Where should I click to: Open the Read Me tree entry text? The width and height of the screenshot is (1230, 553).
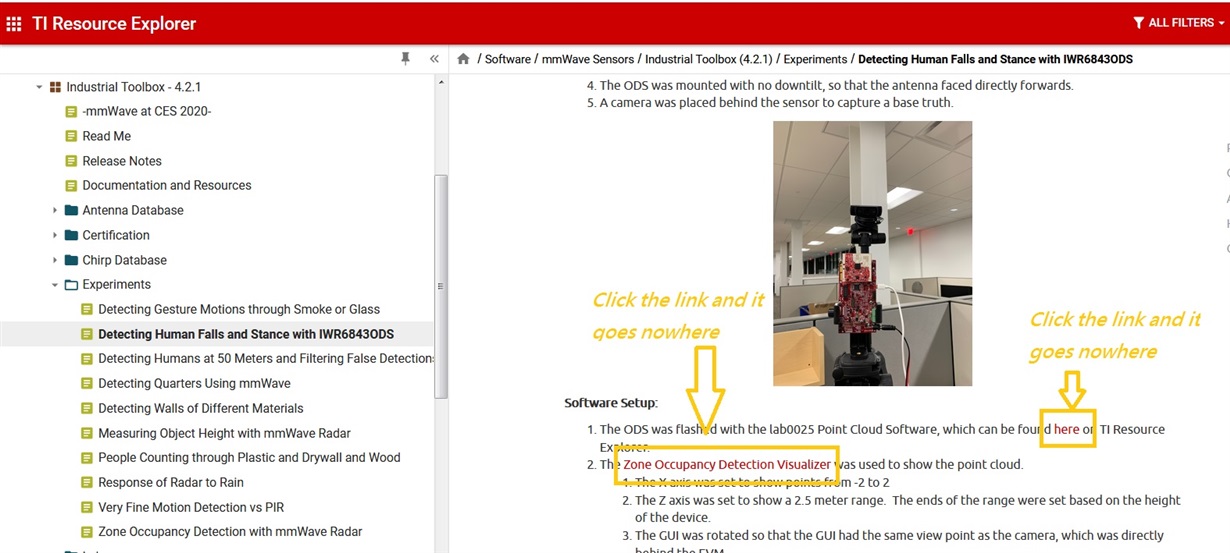click(106, 136)
